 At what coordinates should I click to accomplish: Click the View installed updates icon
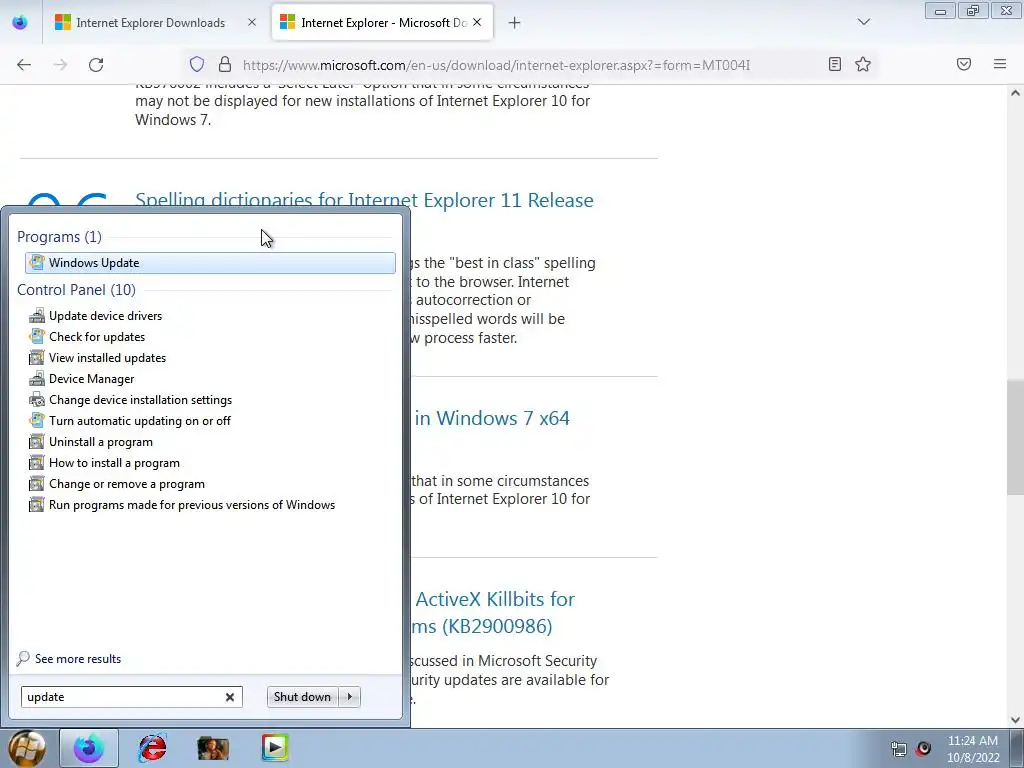tap(37, 358)
